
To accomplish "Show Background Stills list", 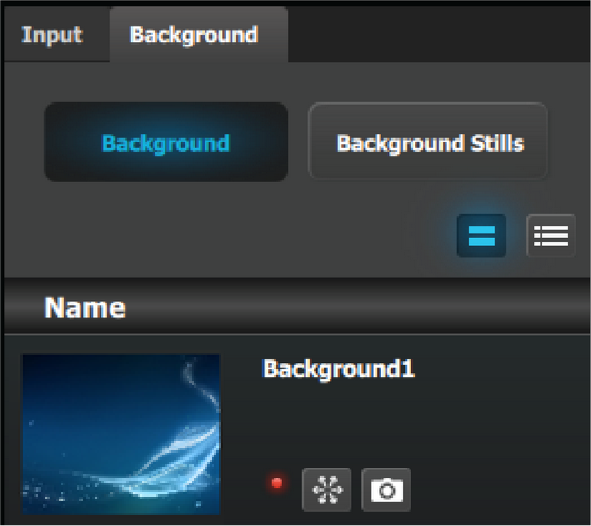I will (x=428, y=141).
